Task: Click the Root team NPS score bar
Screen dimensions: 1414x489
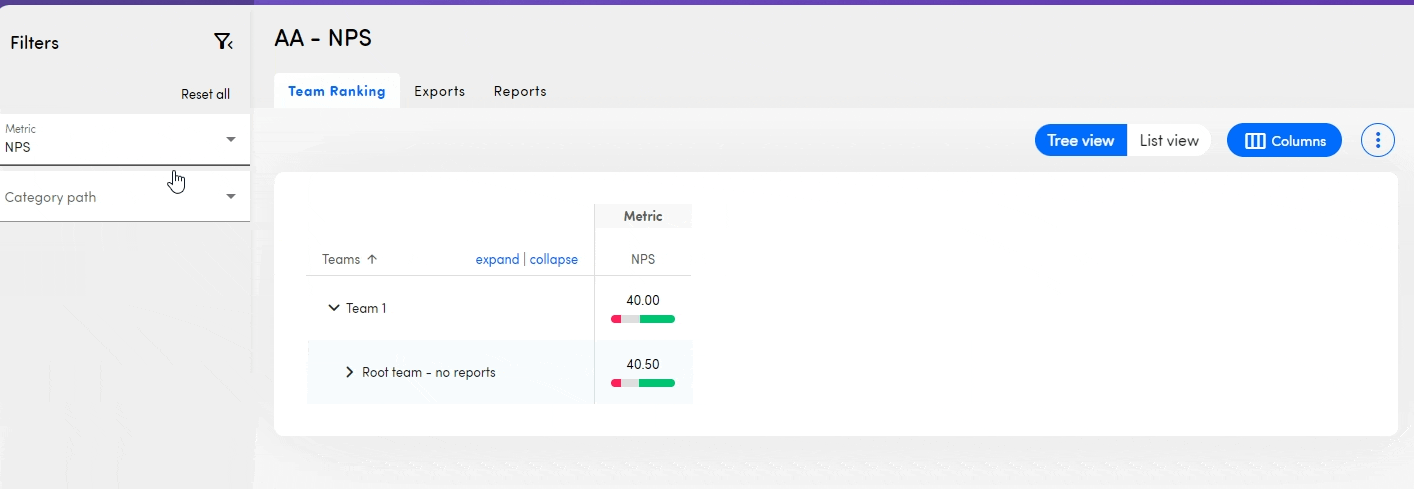Action: [642, 383]
